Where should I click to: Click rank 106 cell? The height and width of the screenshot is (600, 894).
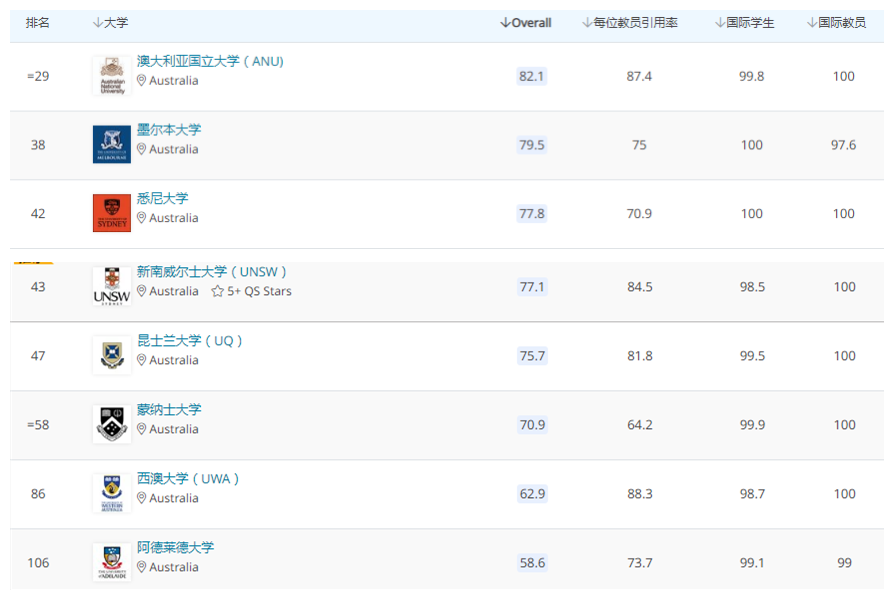coord(38,563)
